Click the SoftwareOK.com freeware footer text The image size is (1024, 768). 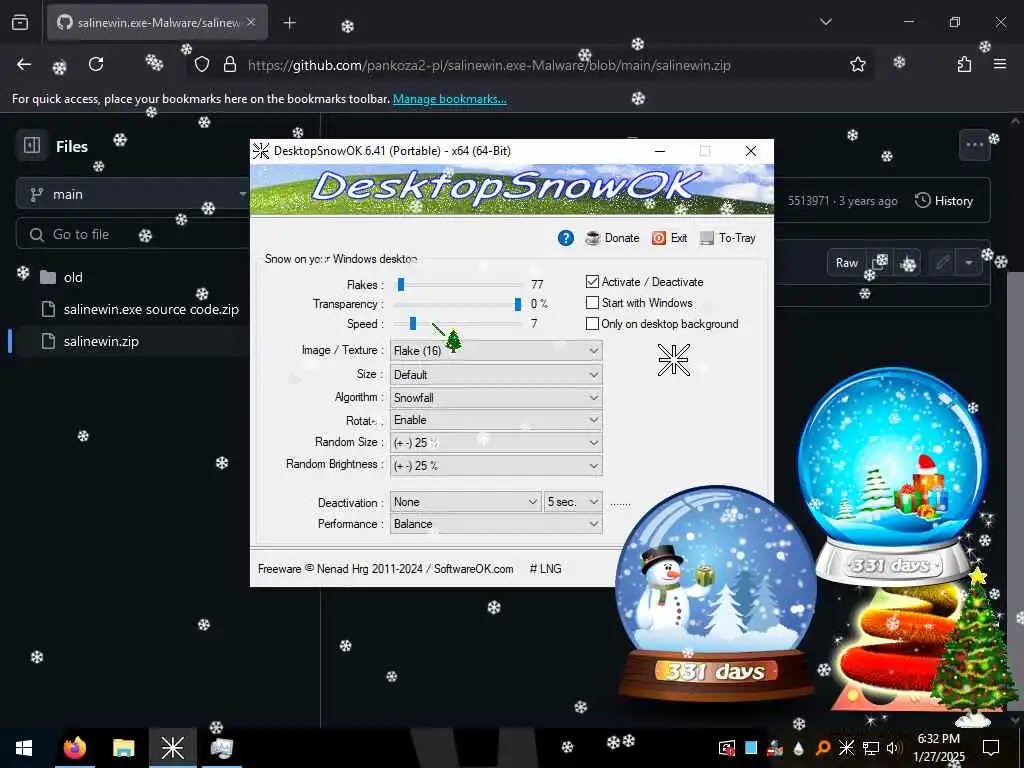click(x=385, y=569)
